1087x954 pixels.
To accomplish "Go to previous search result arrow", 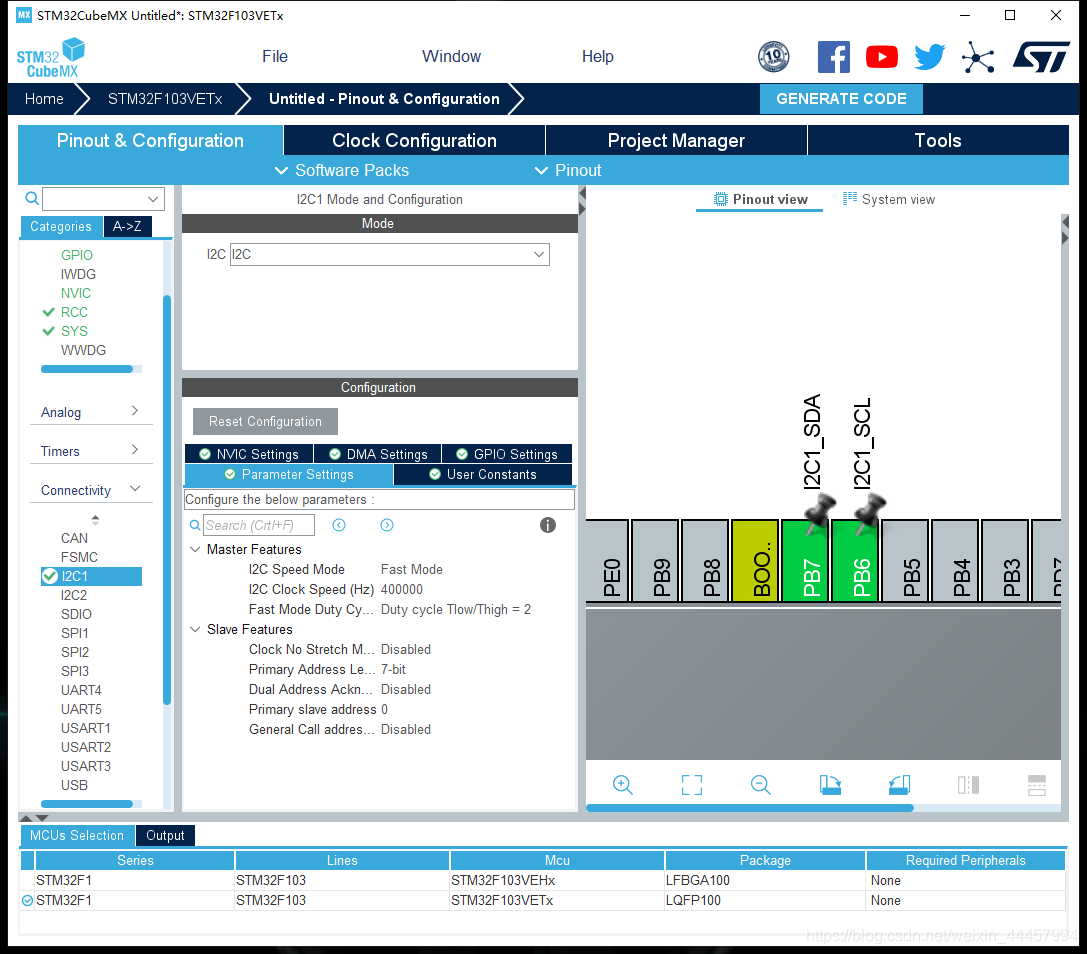I will 339,525.
